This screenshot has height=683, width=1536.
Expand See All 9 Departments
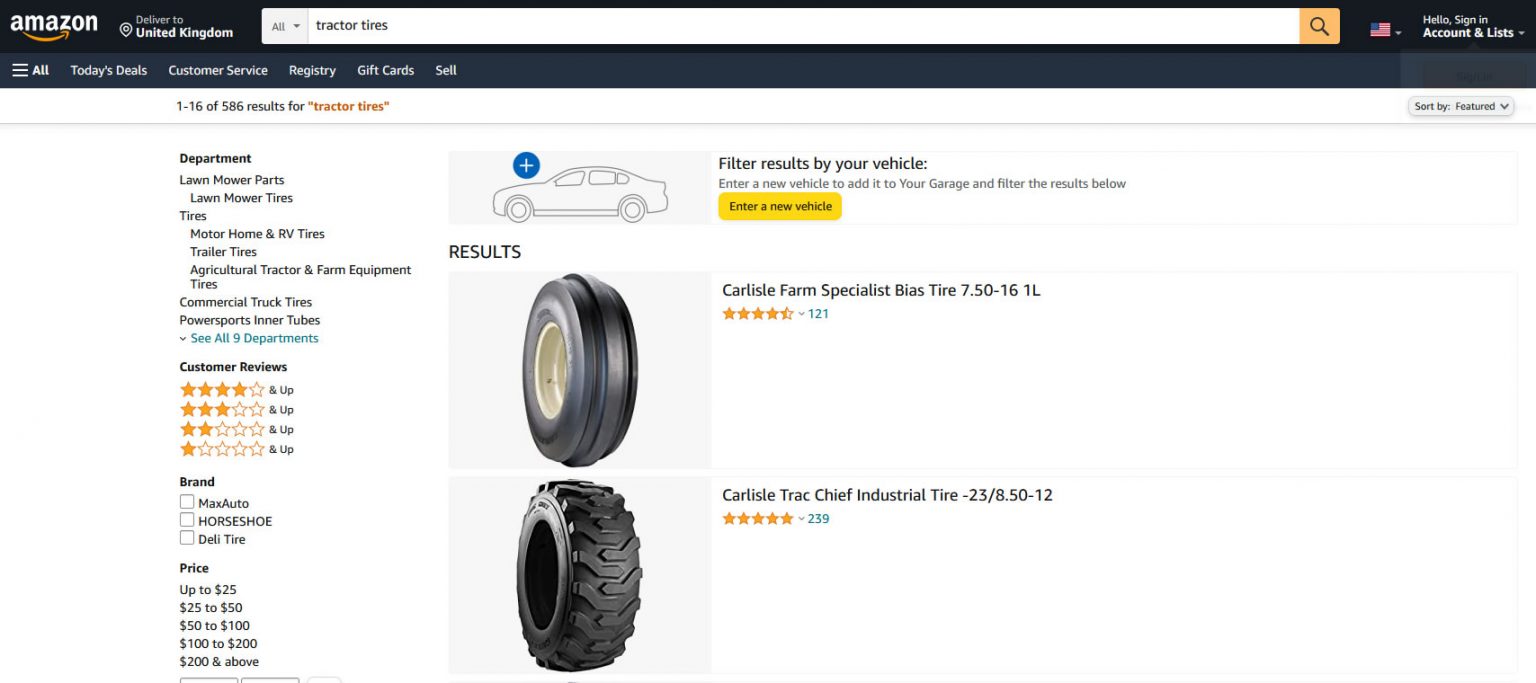click(254, 338)
